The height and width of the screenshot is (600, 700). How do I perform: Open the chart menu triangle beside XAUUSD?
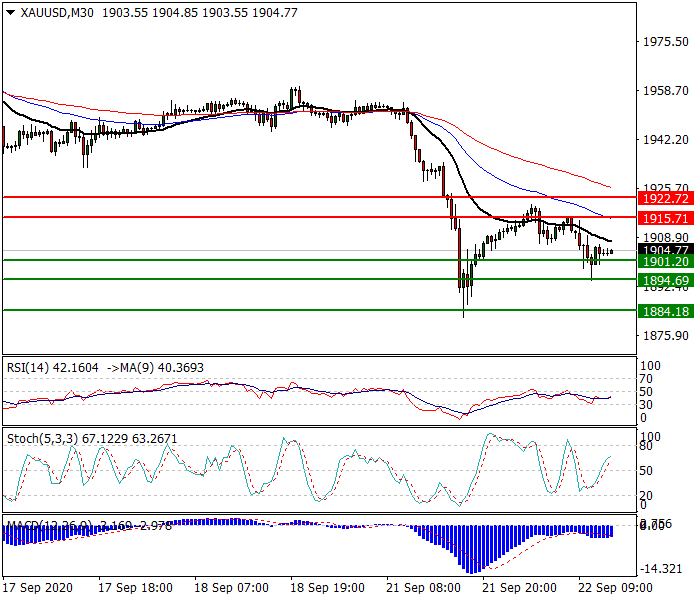tap(10, 13)
